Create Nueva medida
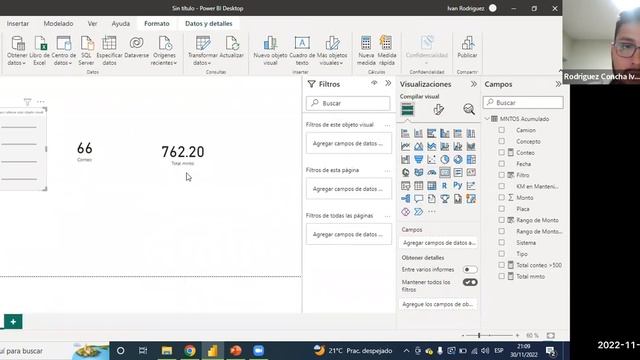 tap(366, 51)
